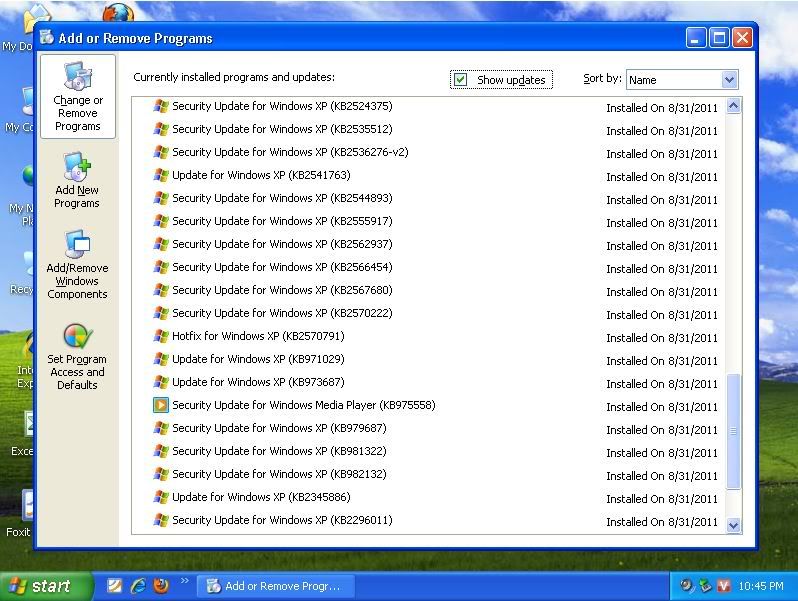Click icon beside Security Update KB2296011

tap(161, 520)
